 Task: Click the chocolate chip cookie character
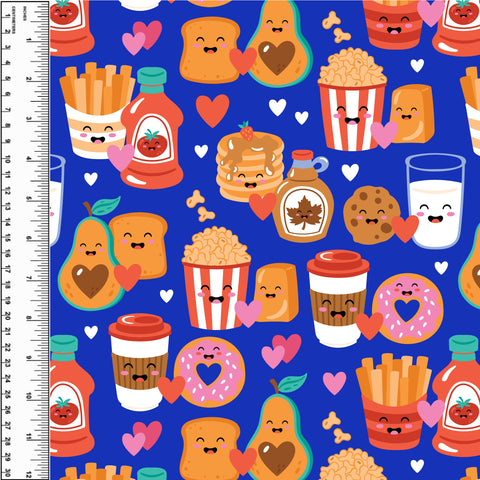[x=372, y=215]
